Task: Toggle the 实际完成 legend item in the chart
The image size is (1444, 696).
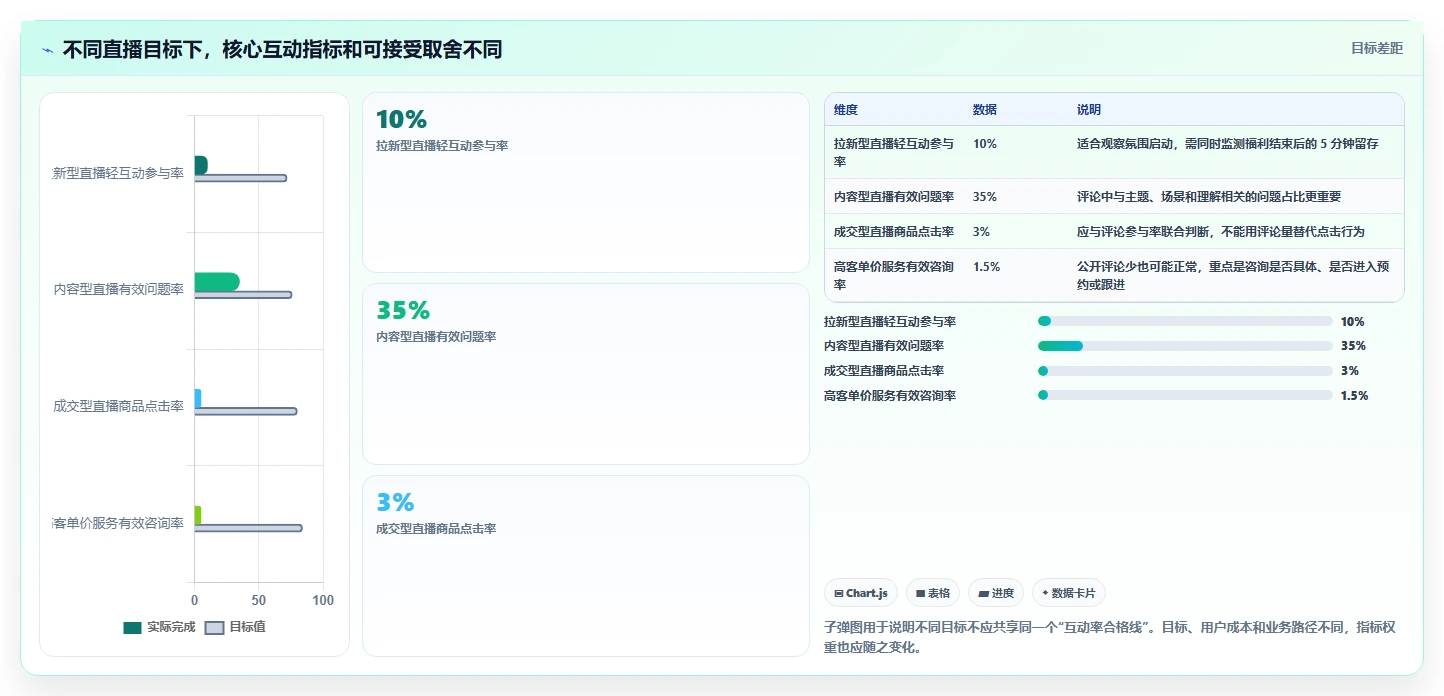Action: click(159, 627)
